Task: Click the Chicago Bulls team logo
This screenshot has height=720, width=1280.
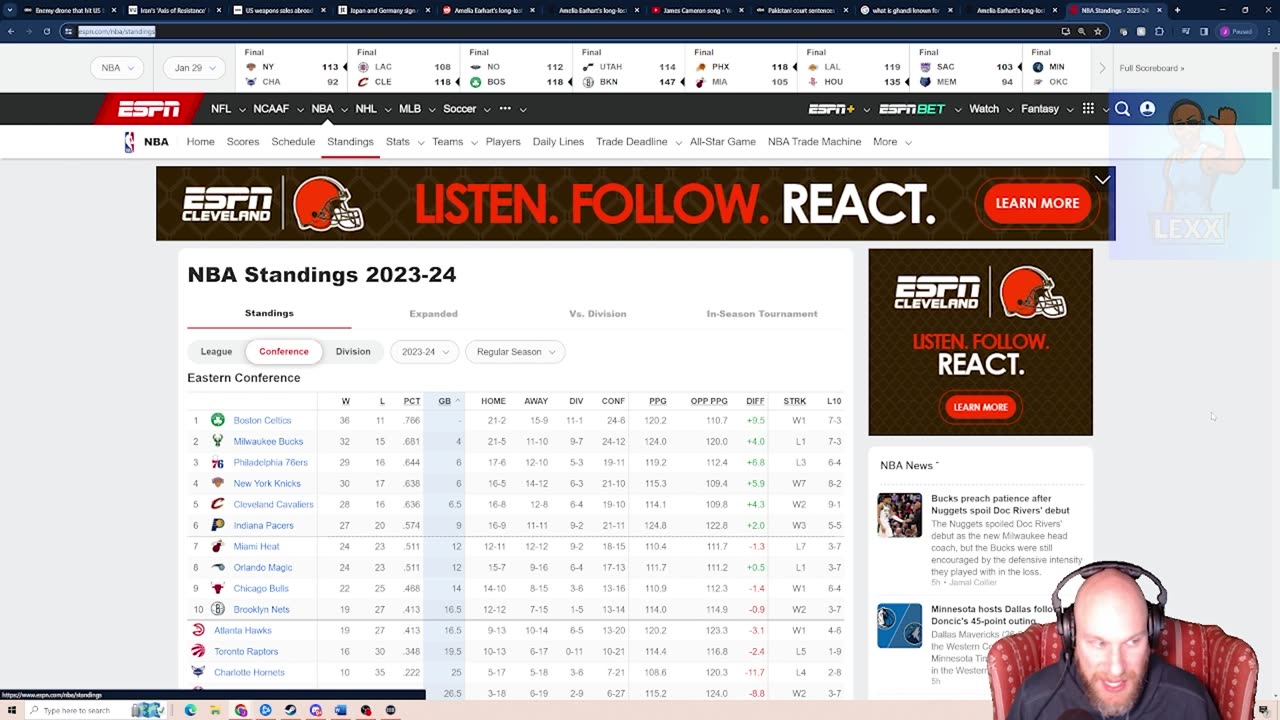Action: pos(218,588)
